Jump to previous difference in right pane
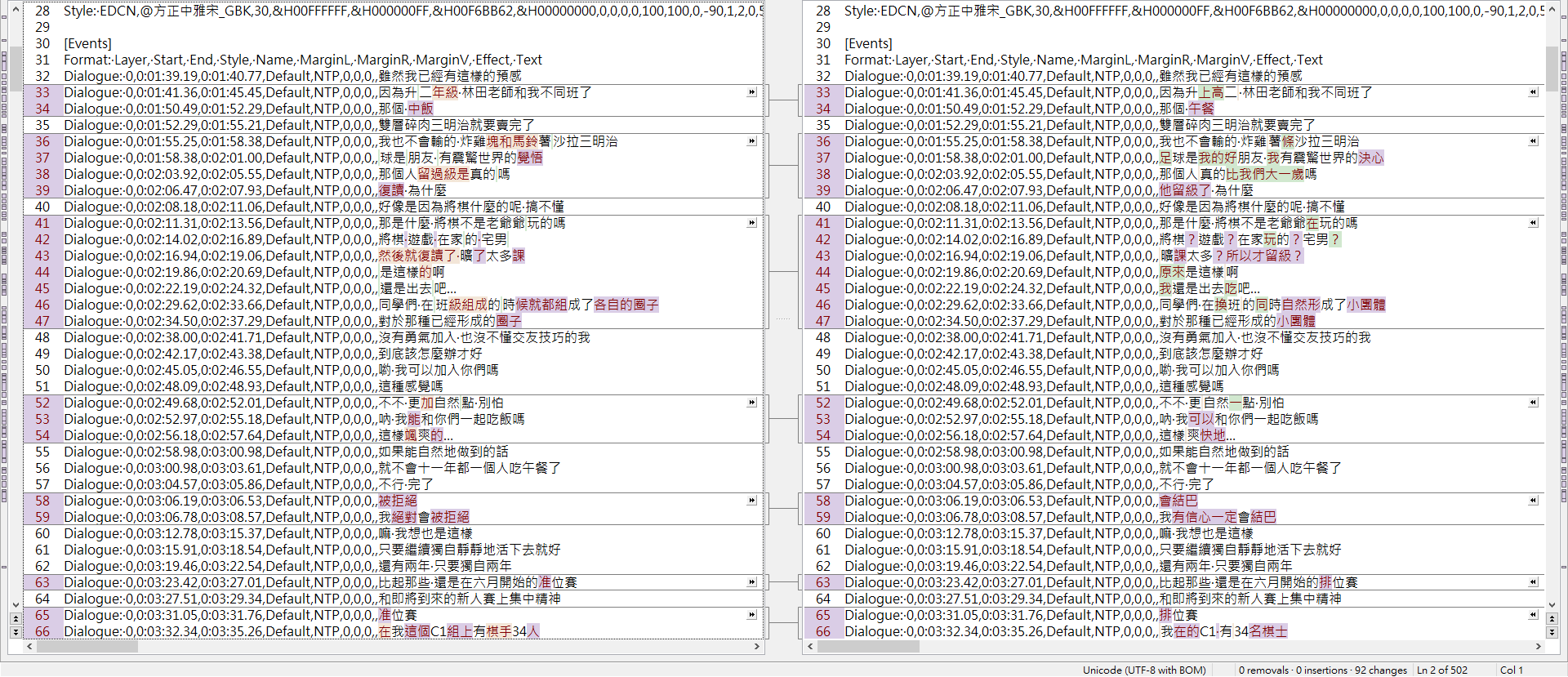1568x677 pixels. [x=1552, y=619]
